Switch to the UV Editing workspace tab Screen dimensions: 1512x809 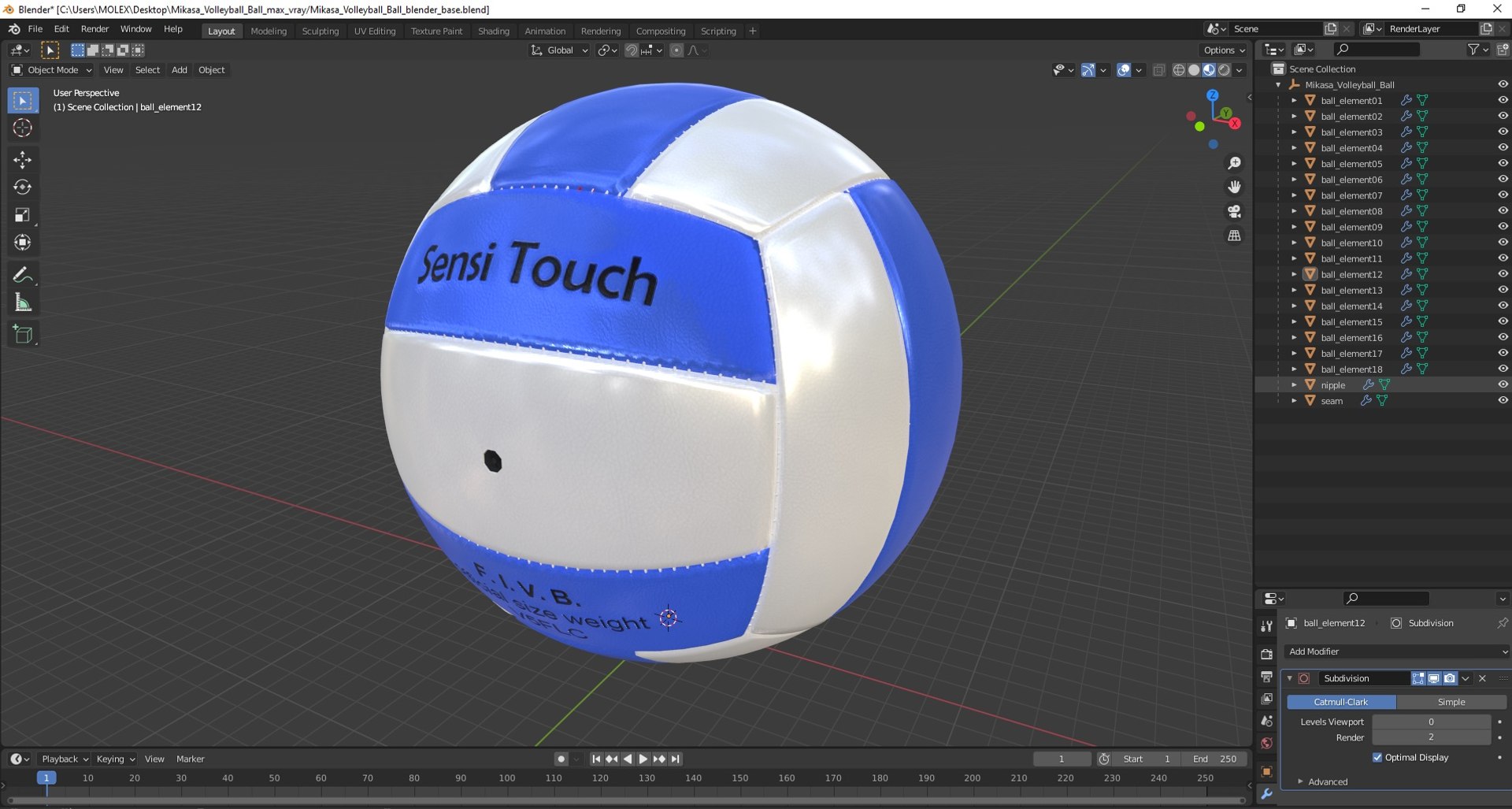pyautogui.click(x=375, y=31)
